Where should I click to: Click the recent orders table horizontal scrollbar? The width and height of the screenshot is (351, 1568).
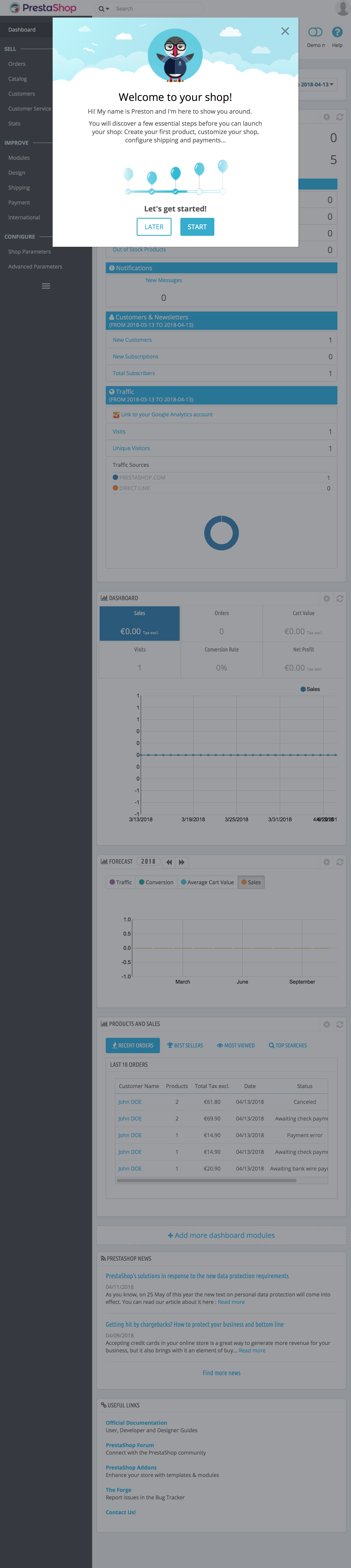point(207,1180)
